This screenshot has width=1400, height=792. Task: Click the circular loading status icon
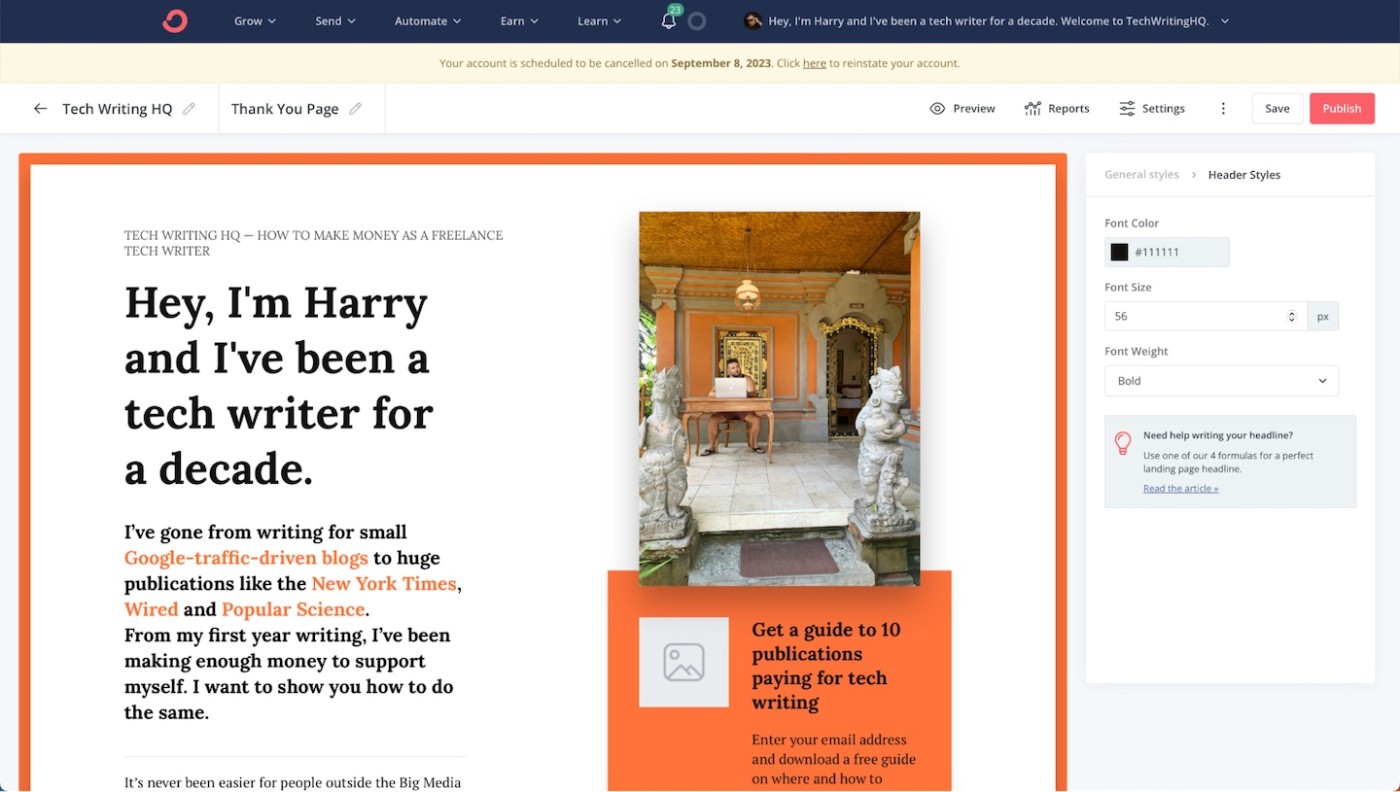pyautogui.click(x=698, y=21)
